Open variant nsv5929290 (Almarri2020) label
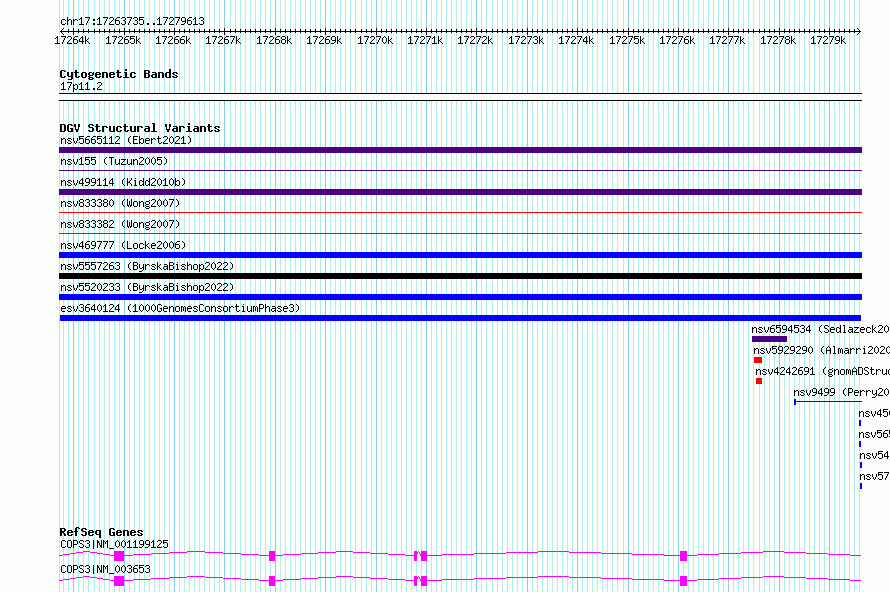This screenshot has width=890, height=592. click(x=821, y=350)
